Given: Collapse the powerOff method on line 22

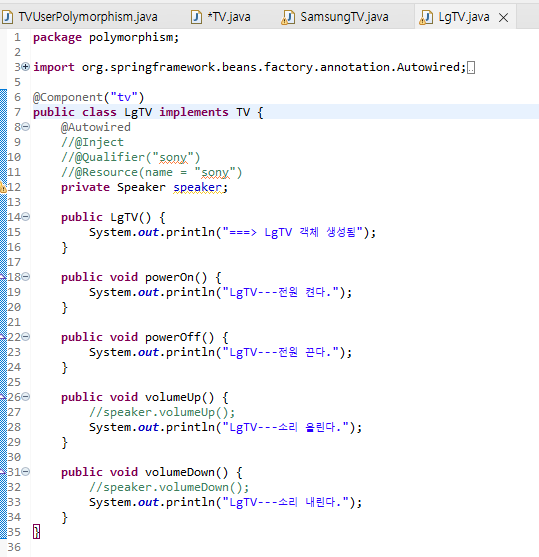Looking at the screenshot, I should click(x=26, y=336).
